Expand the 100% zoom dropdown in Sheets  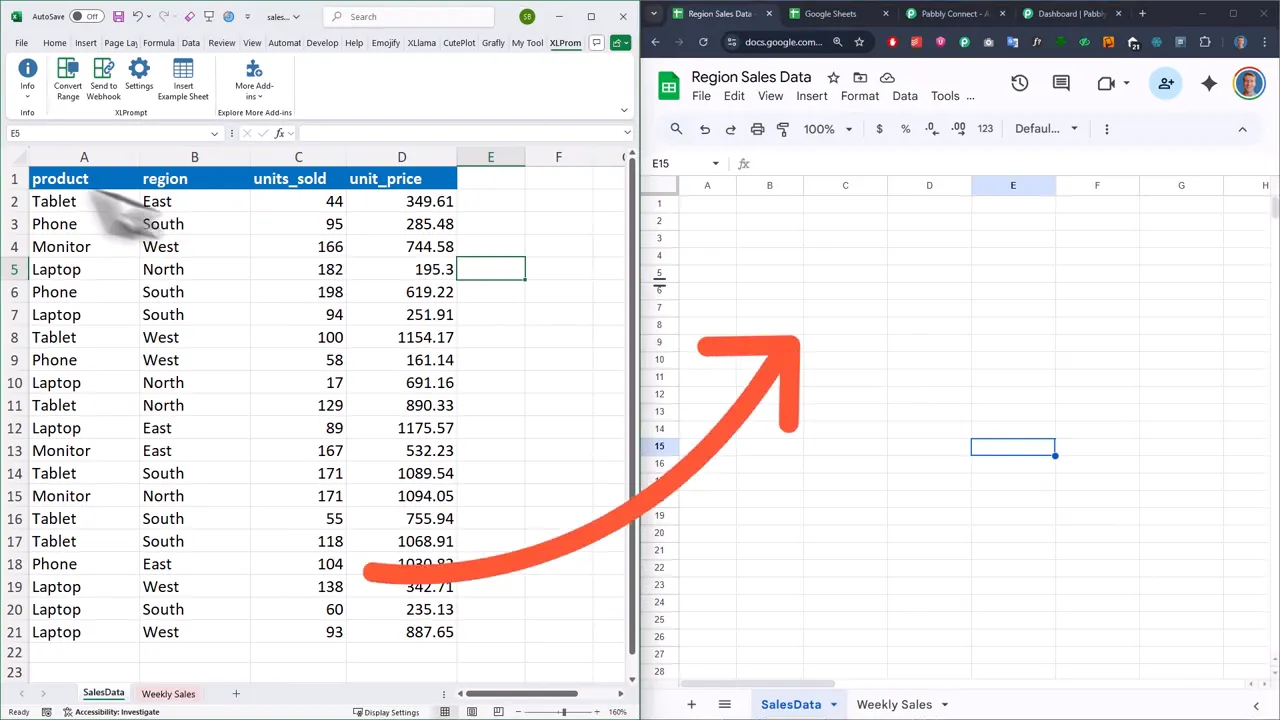(828, 129)
